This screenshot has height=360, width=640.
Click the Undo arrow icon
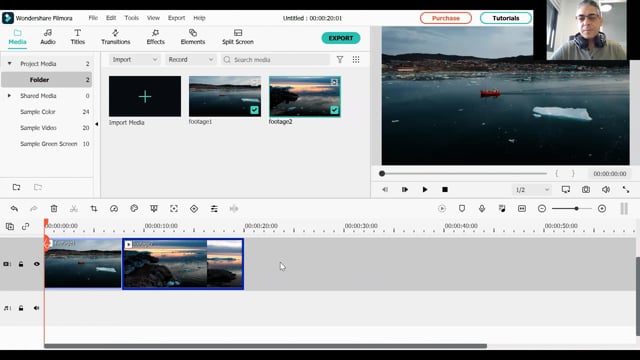[14, 209]
